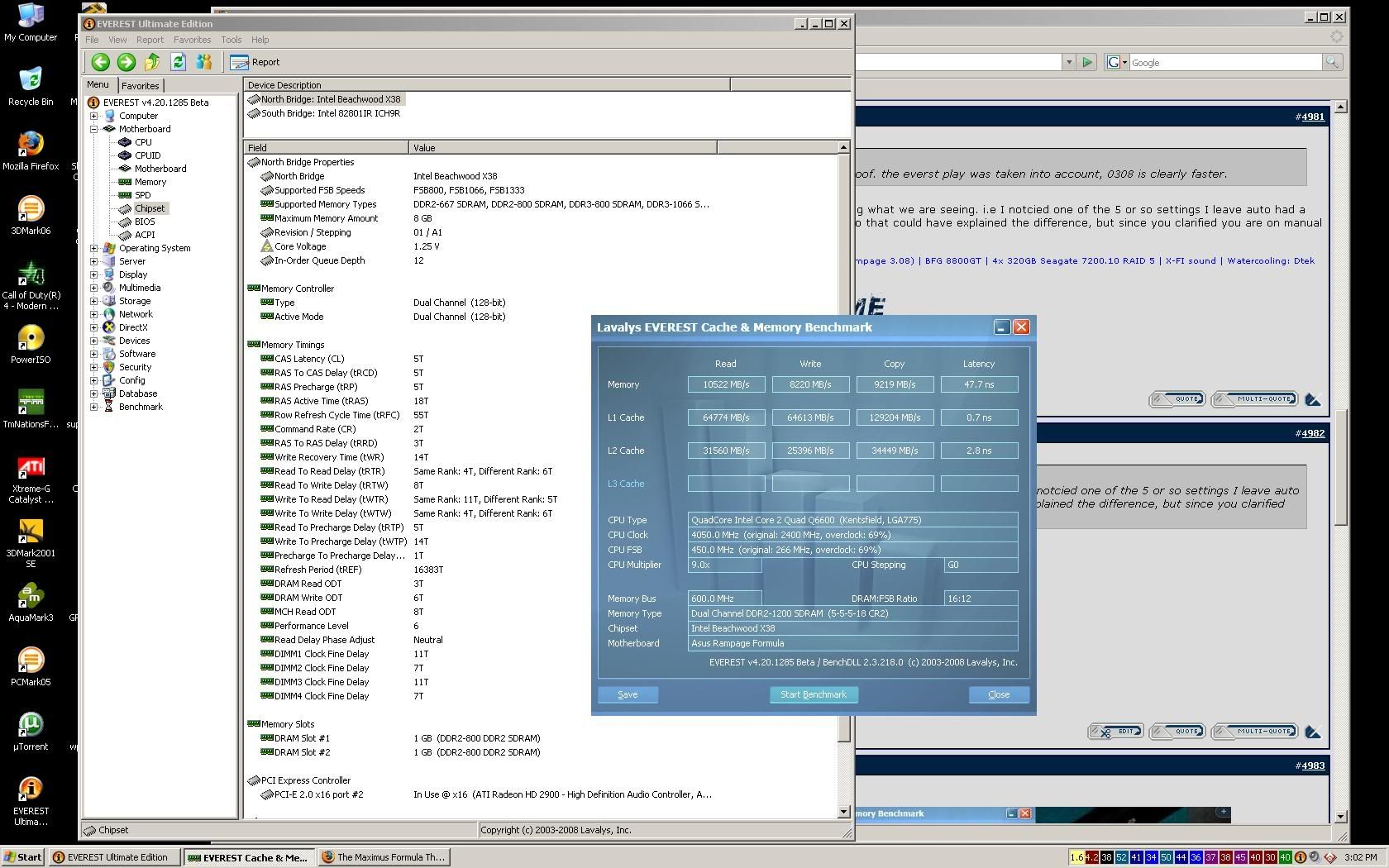Screen dimensions: 1389x868
Task: Go forward with the green right arrow
Action: pyautogui.click(x=126, y=62)
